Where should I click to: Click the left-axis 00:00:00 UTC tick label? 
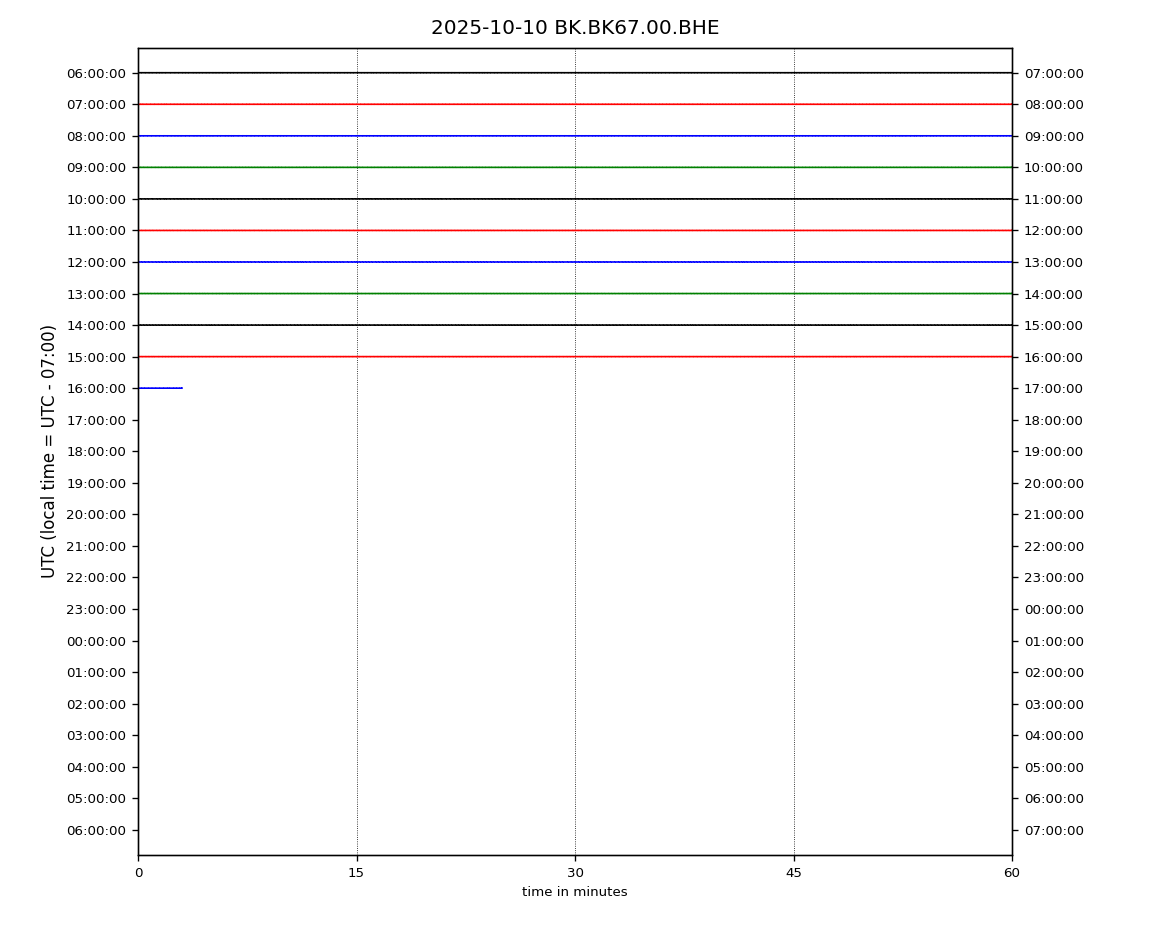pyautogui.click(x=96, y=641)
